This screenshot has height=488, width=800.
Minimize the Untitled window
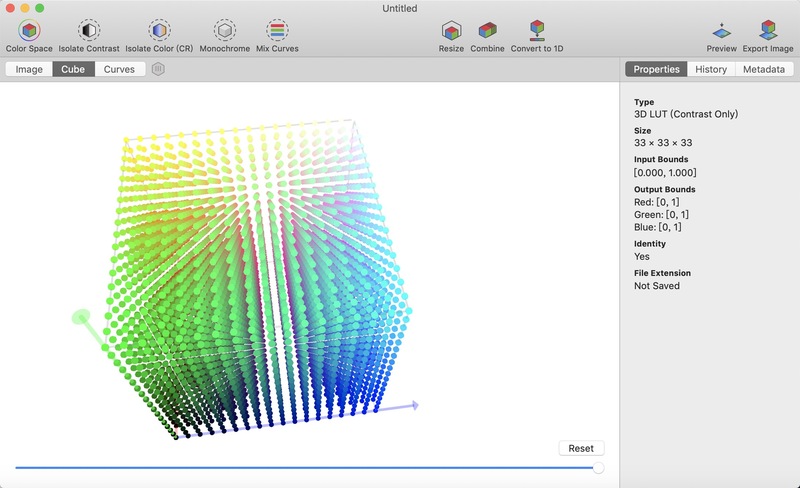tap(24, 8)
